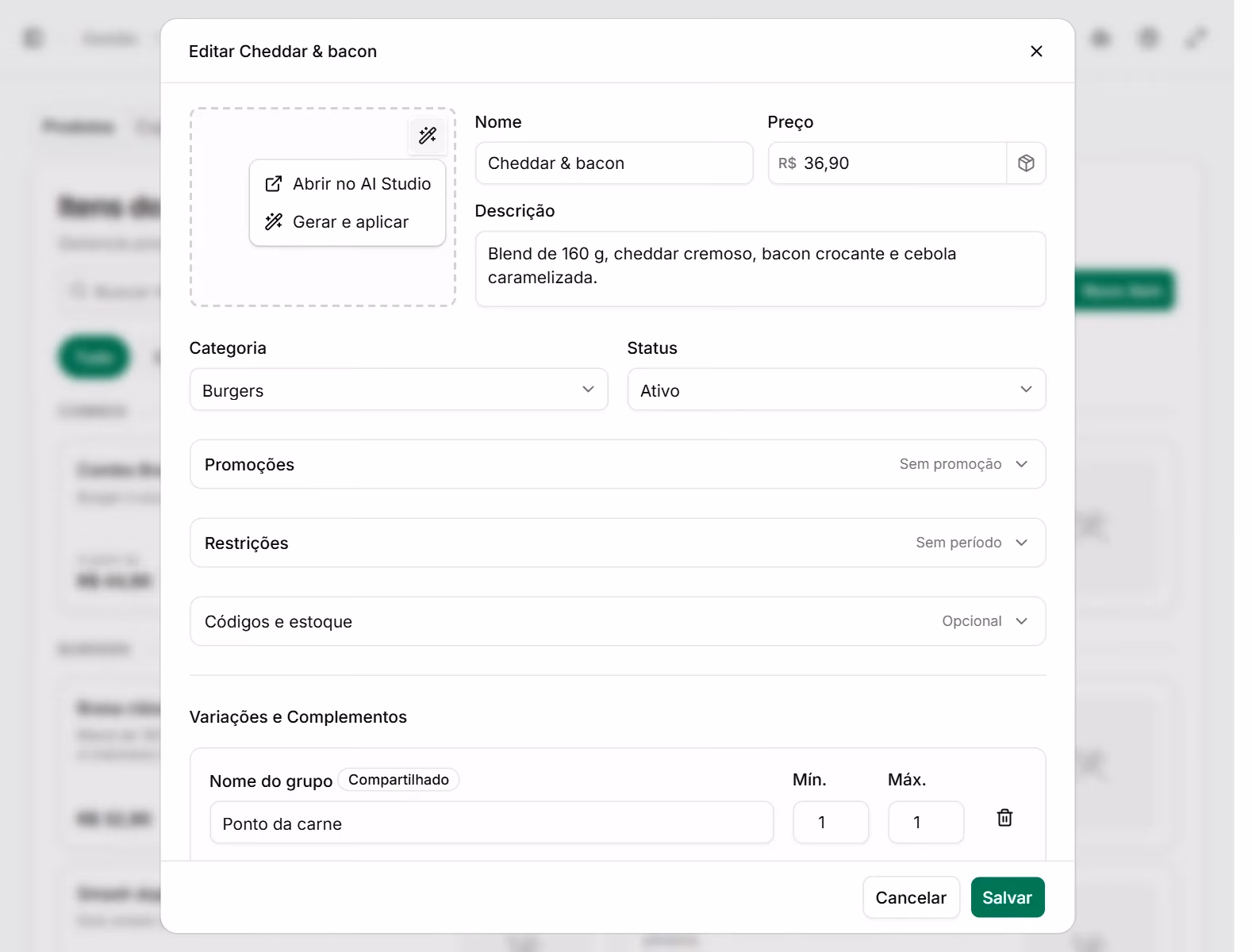This screenshot has height=952, width=1252.
Task: Delete the Ponto da carne group
Action: coord(1004,818)
